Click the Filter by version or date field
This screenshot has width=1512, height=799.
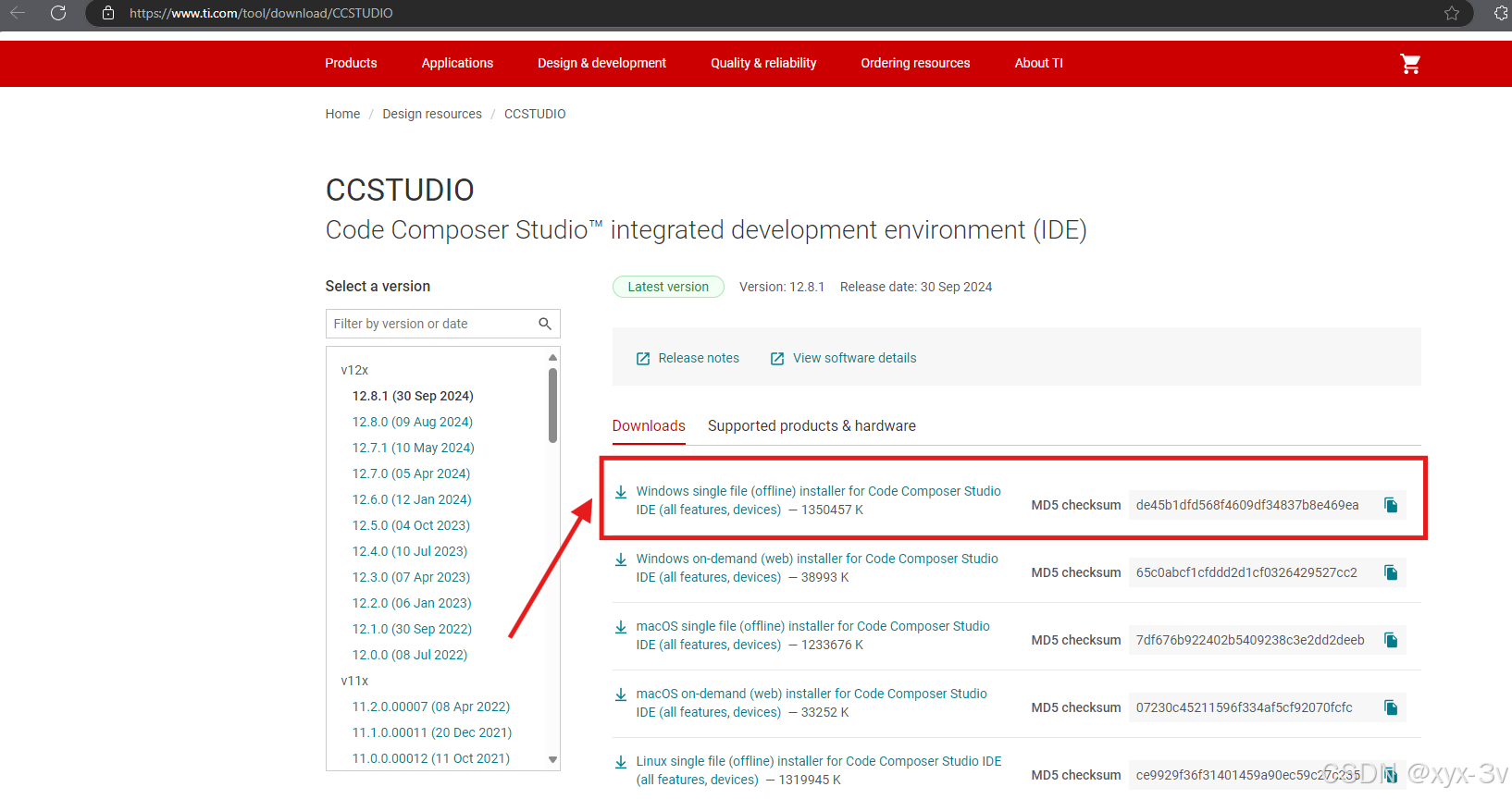pos(442,324)
